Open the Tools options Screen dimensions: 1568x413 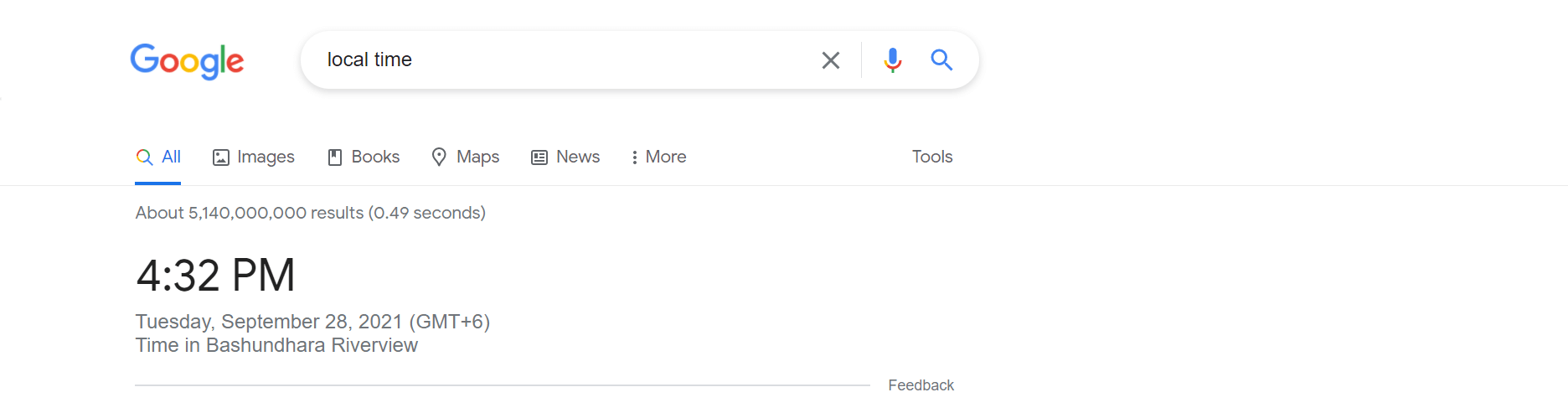[x=932, y=157]
